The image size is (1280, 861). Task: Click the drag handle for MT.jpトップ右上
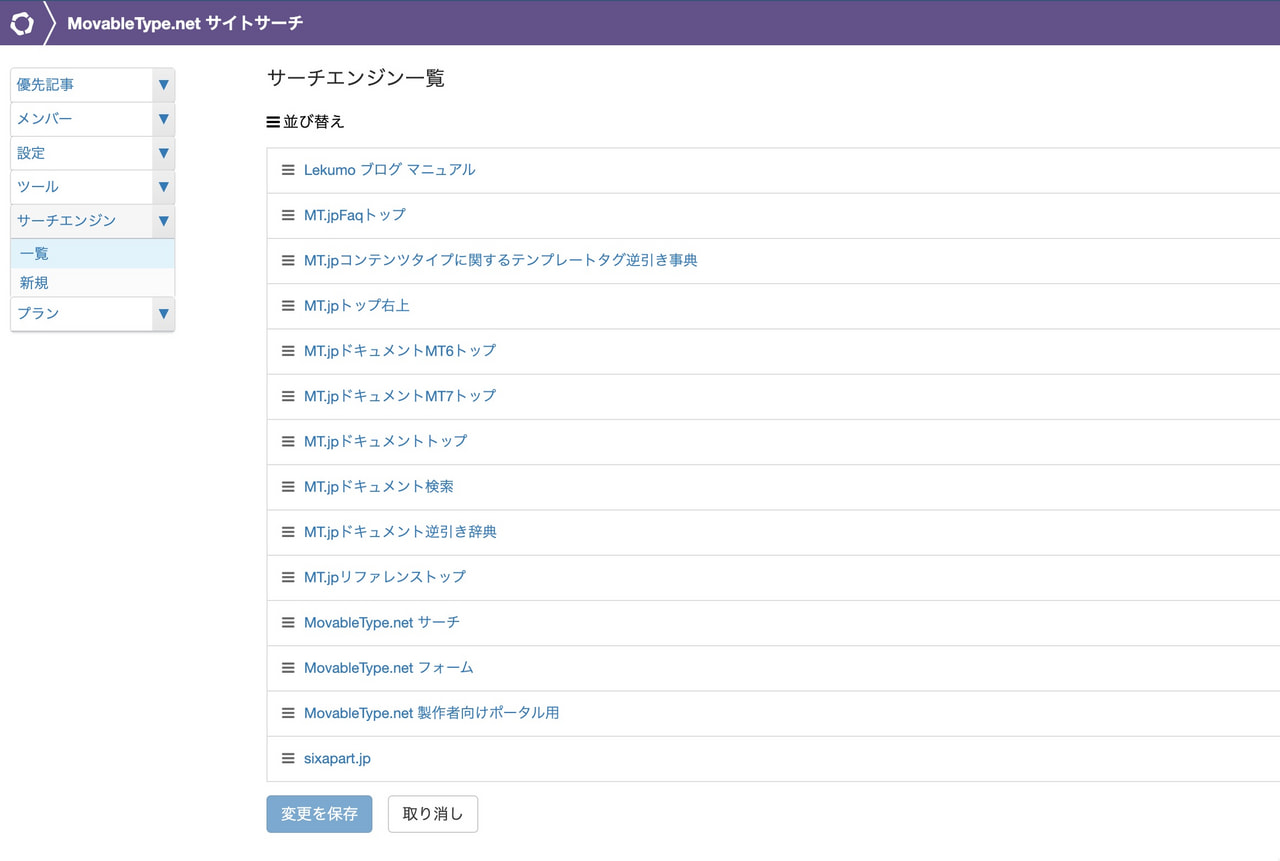[x=286, y=305]
